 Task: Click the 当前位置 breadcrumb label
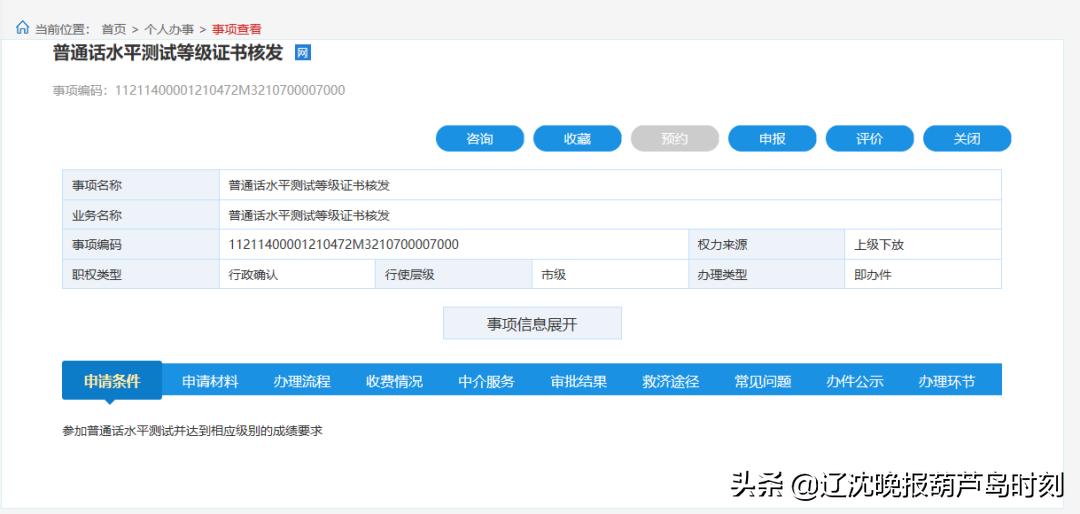point(62,29)
